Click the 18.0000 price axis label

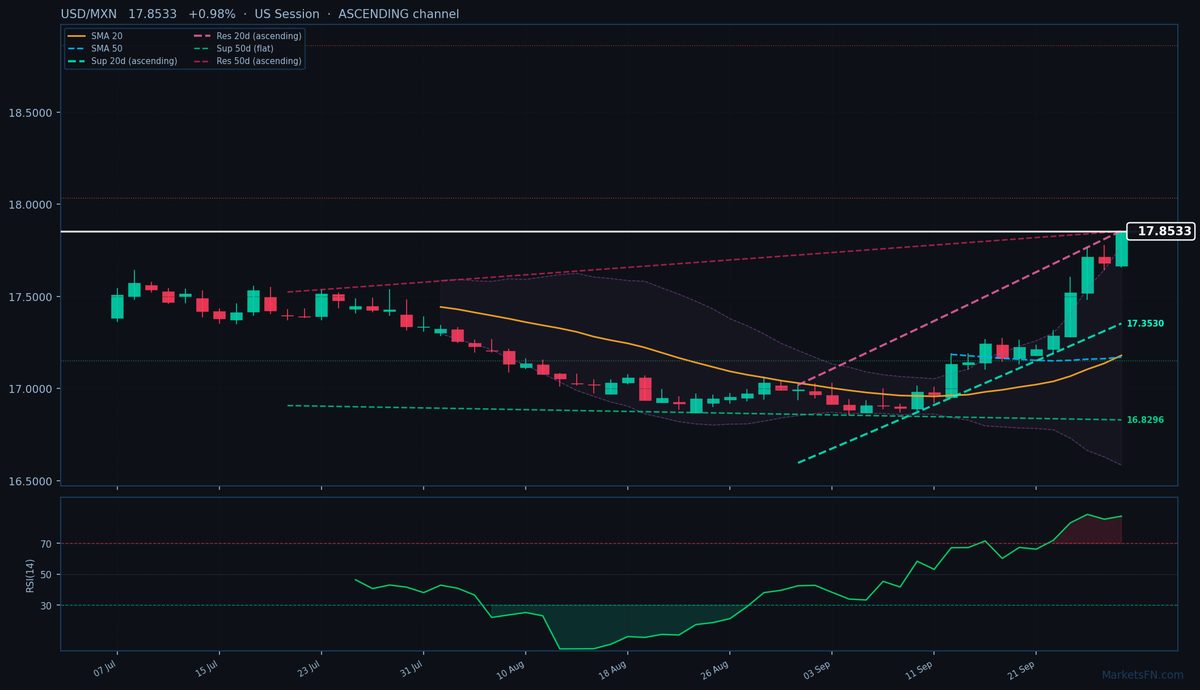(x=30, y=205)
